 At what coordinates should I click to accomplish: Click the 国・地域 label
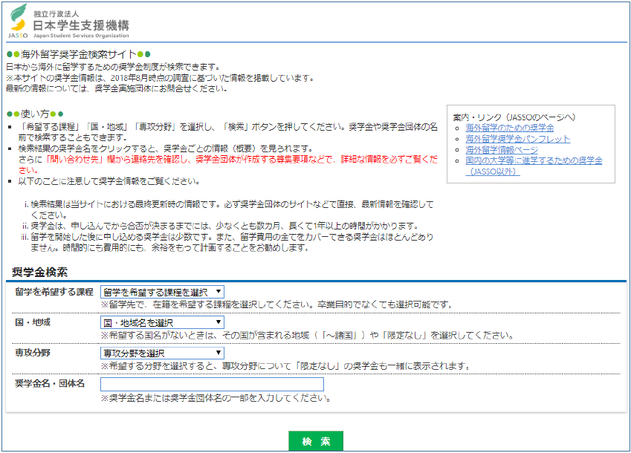point(33,322)
